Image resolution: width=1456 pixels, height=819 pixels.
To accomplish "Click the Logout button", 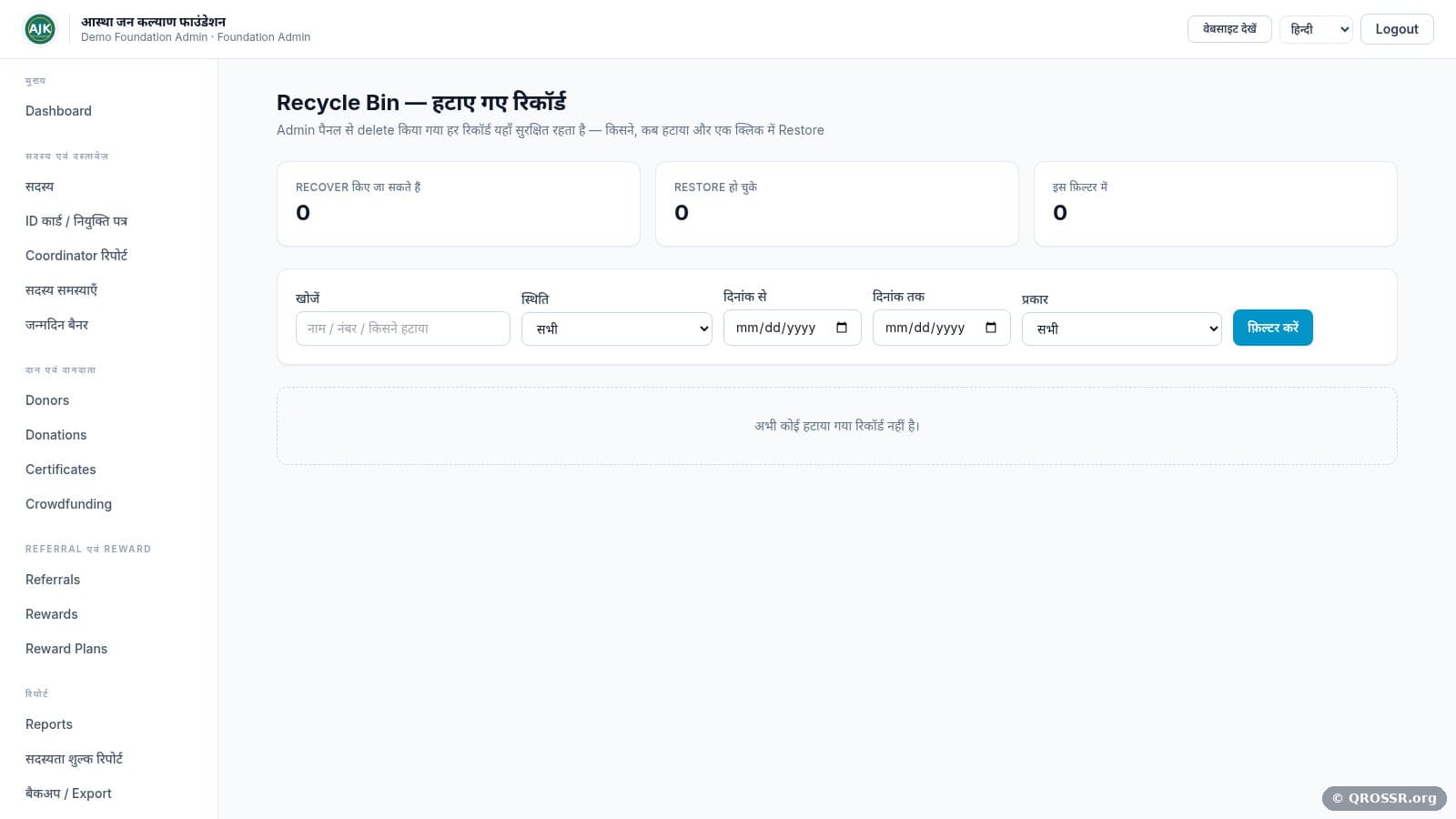I will (x=1397, y=29).
